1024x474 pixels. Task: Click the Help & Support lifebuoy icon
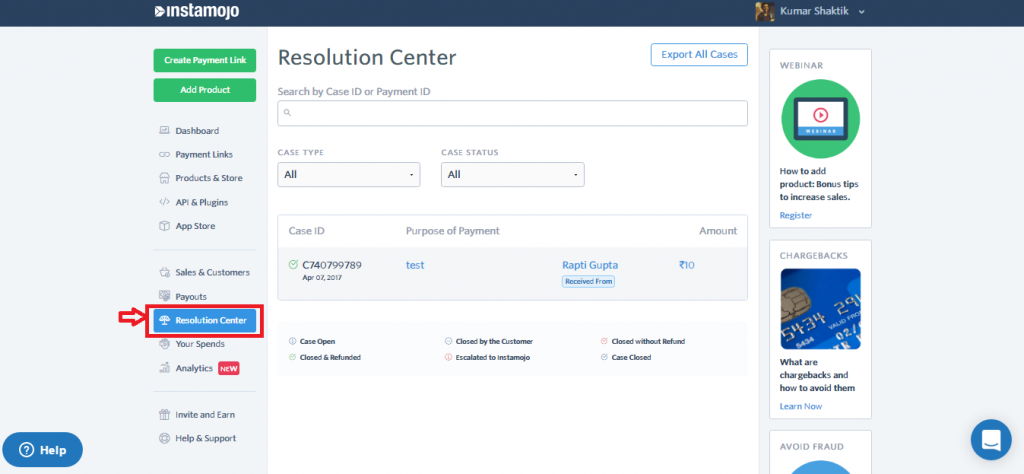[164, 438]
